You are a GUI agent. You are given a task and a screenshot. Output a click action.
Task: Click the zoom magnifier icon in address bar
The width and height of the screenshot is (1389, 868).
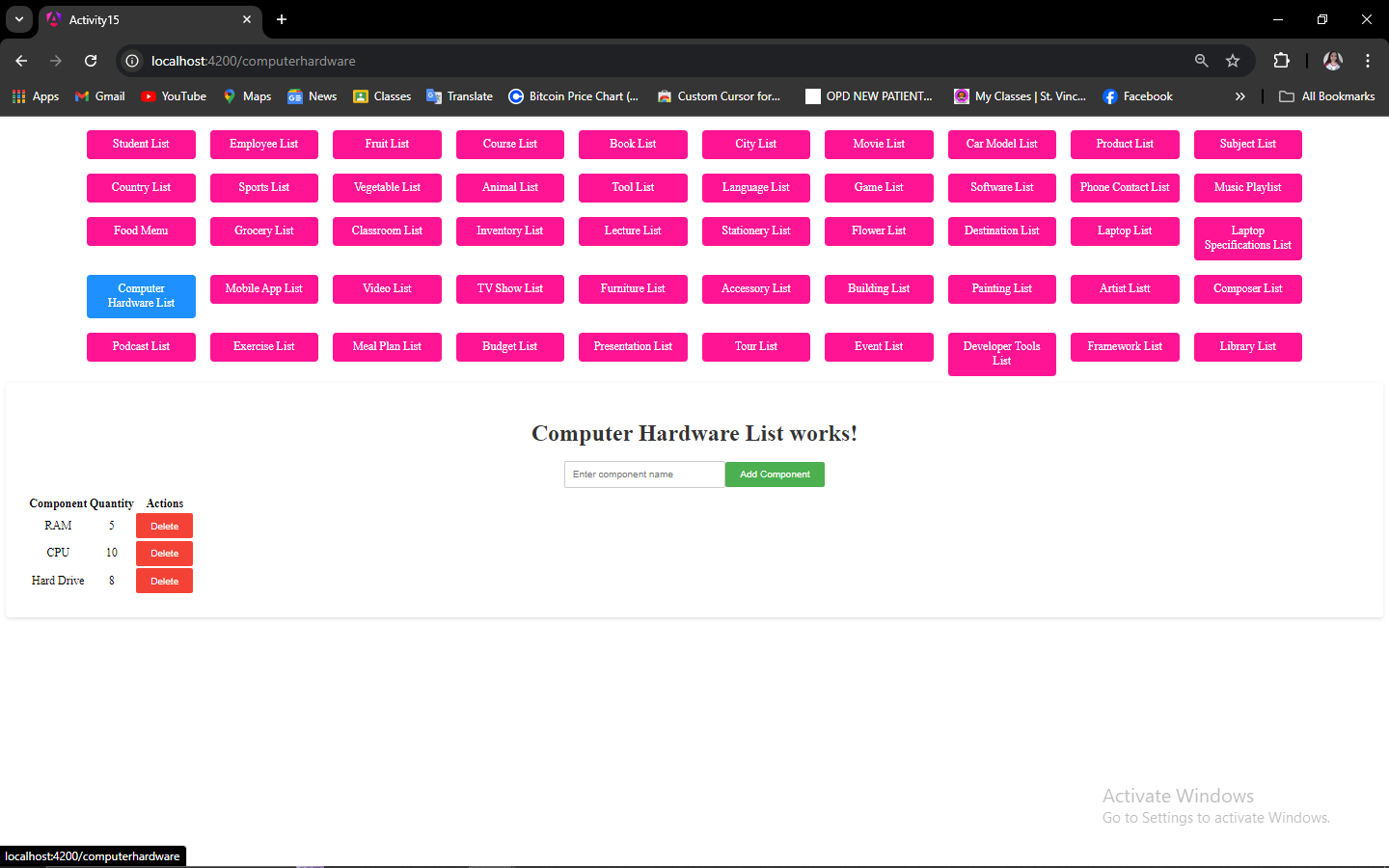(1202, 61)
